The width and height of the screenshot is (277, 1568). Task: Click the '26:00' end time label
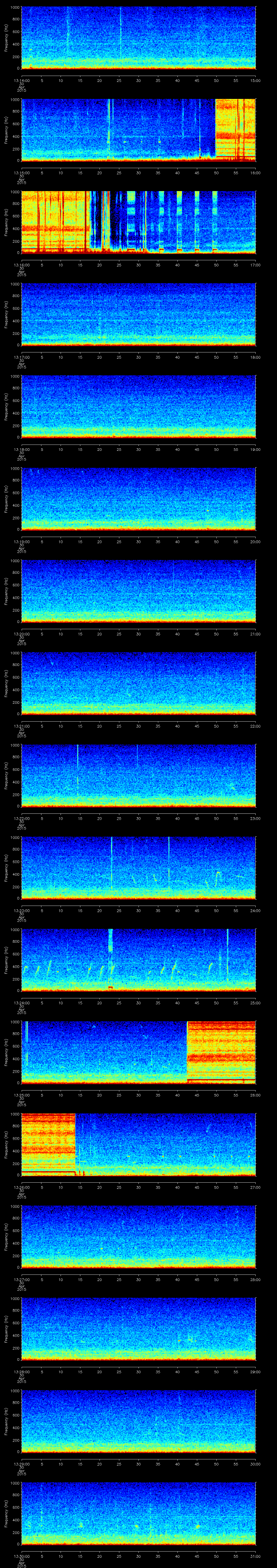tap(256, 1095)
